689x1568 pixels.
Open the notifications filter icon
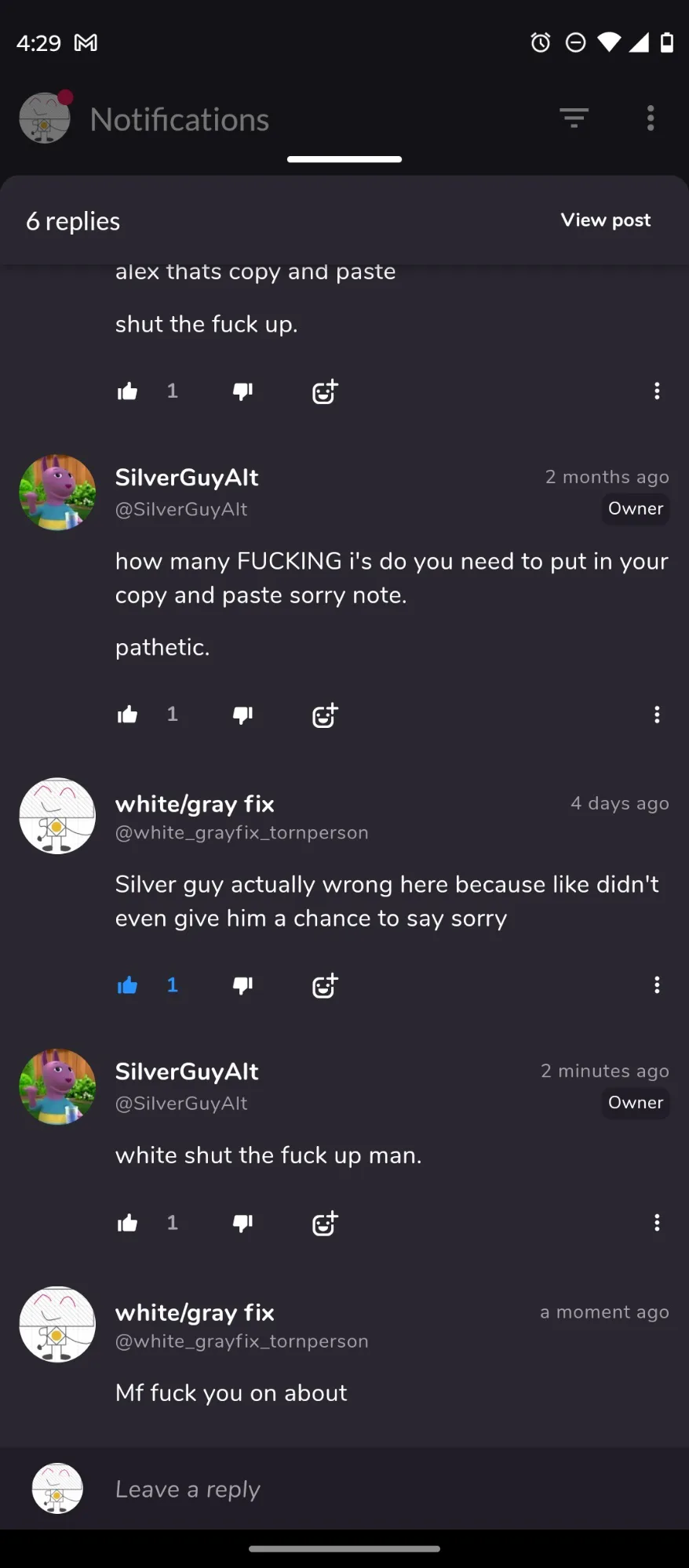pos(574,118)
